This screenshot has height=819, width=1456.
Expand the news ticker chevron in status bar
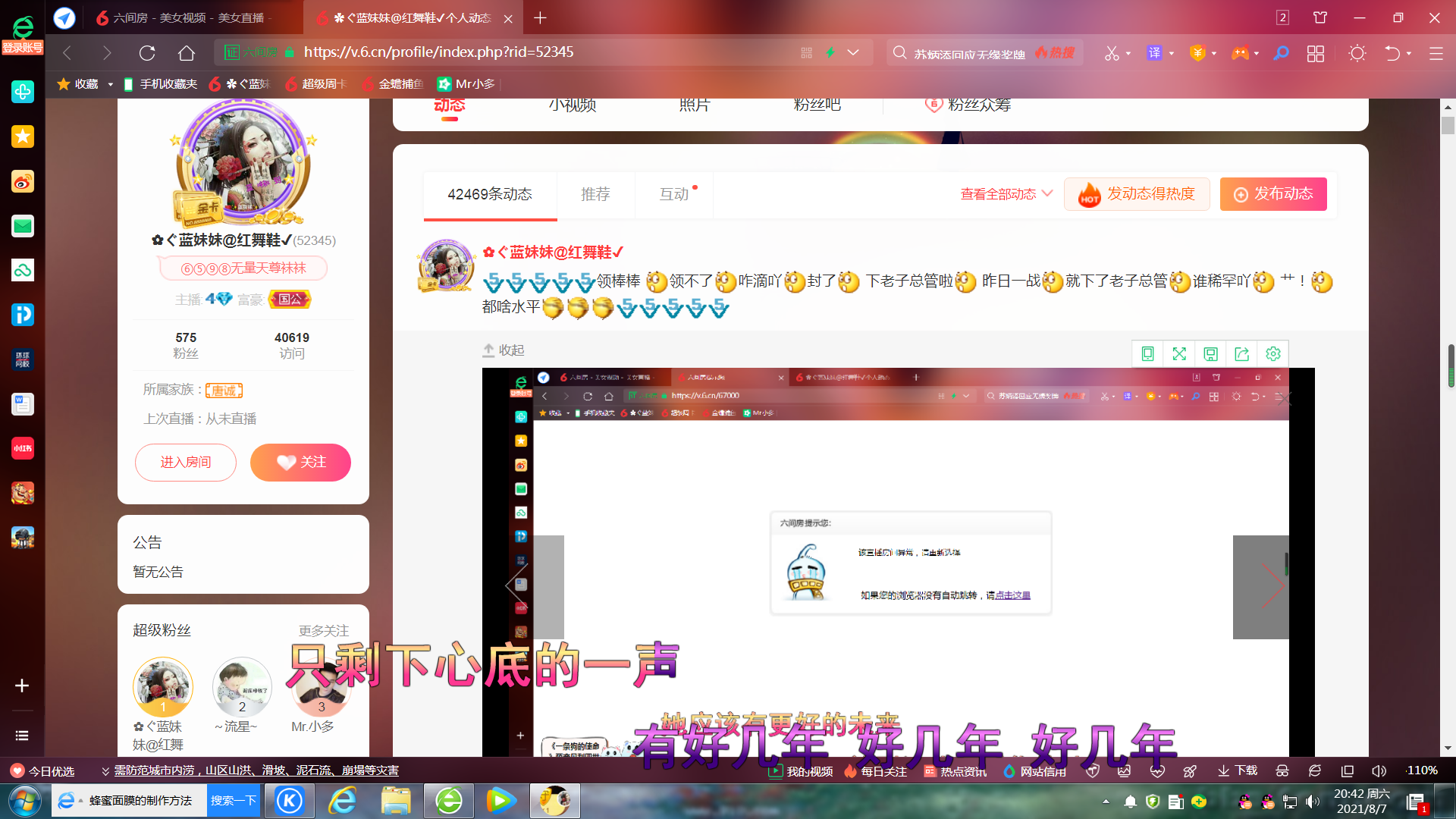click(x=105, y=771)
